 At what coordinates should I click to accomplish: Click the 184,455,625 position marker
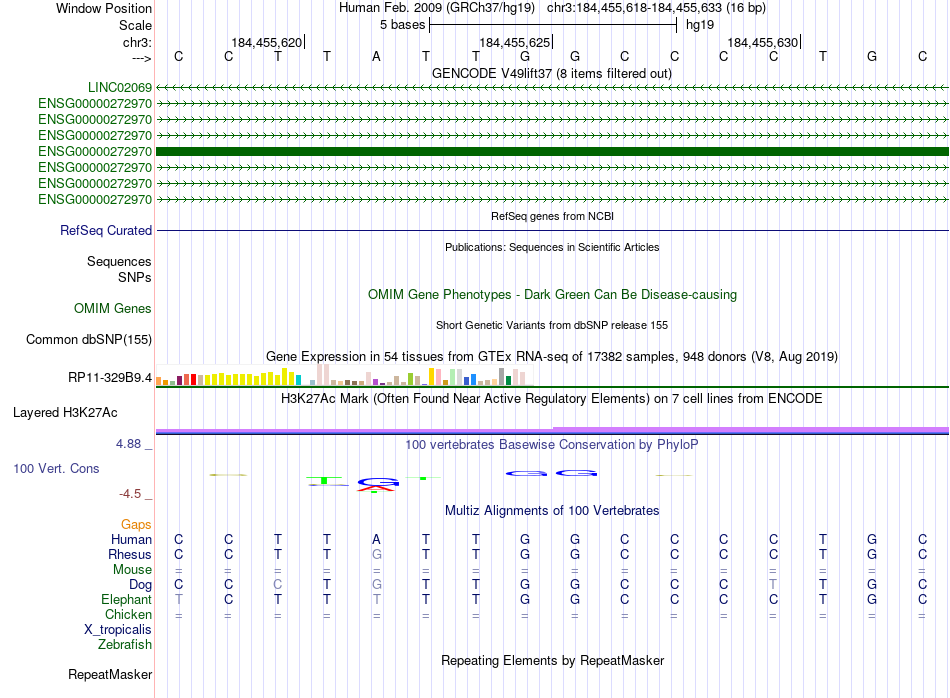point(516,42)
